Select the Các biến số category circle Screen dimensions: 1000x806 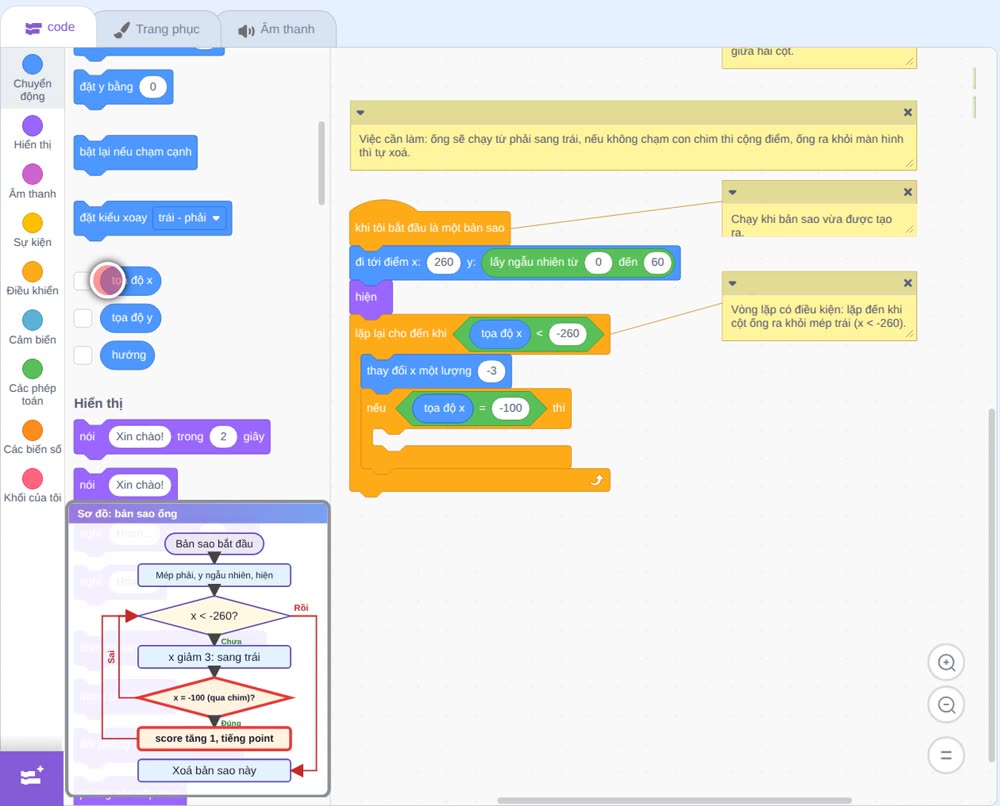tap(33, 430)
